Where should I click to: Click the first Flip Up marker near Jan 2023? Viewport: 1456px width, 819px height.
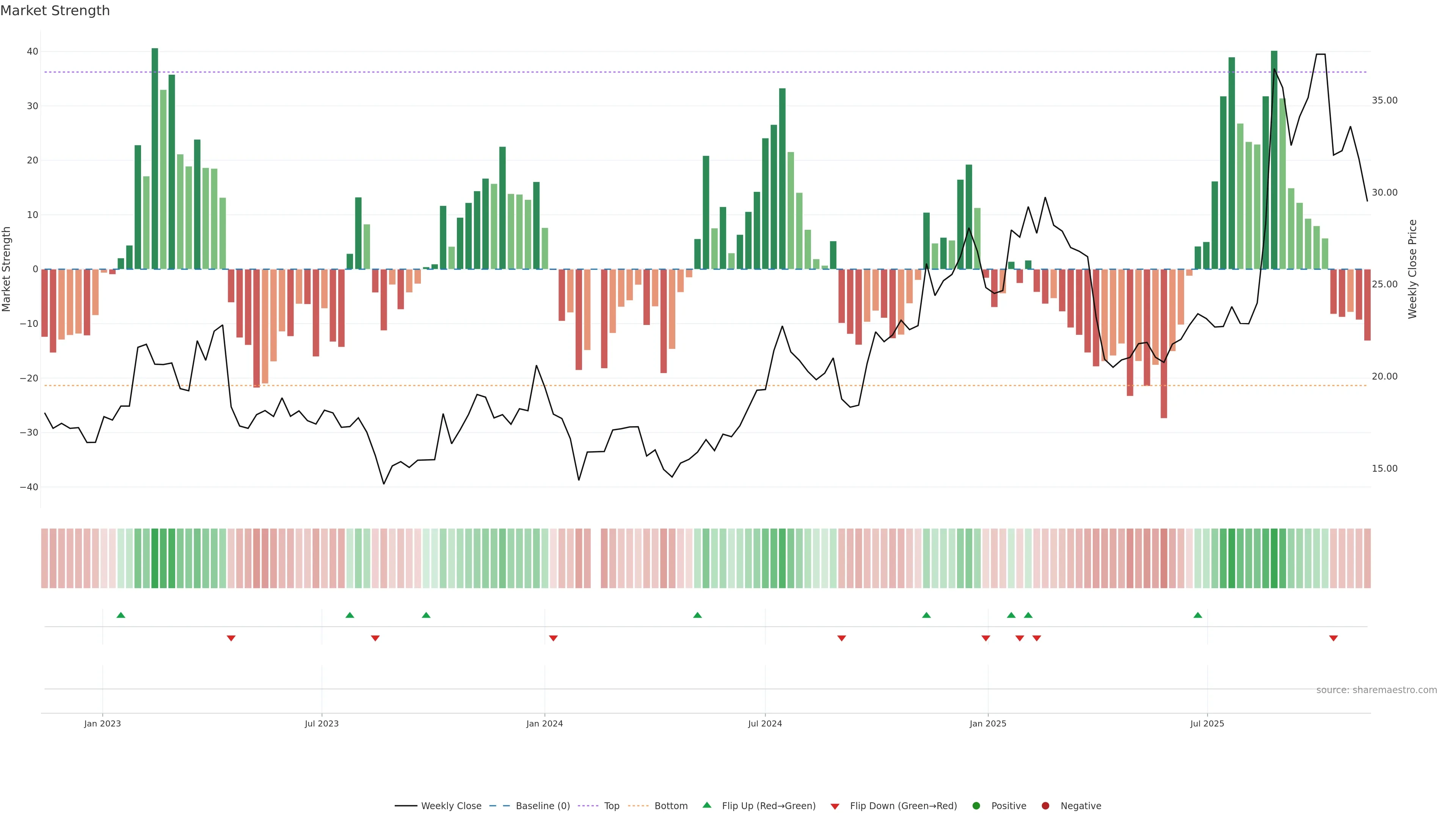[121, 615]
